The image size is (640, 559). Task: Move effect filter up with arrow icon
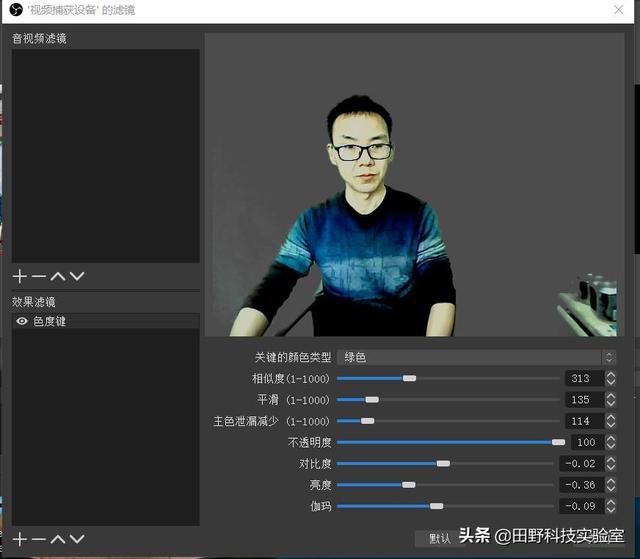point(58,539)
